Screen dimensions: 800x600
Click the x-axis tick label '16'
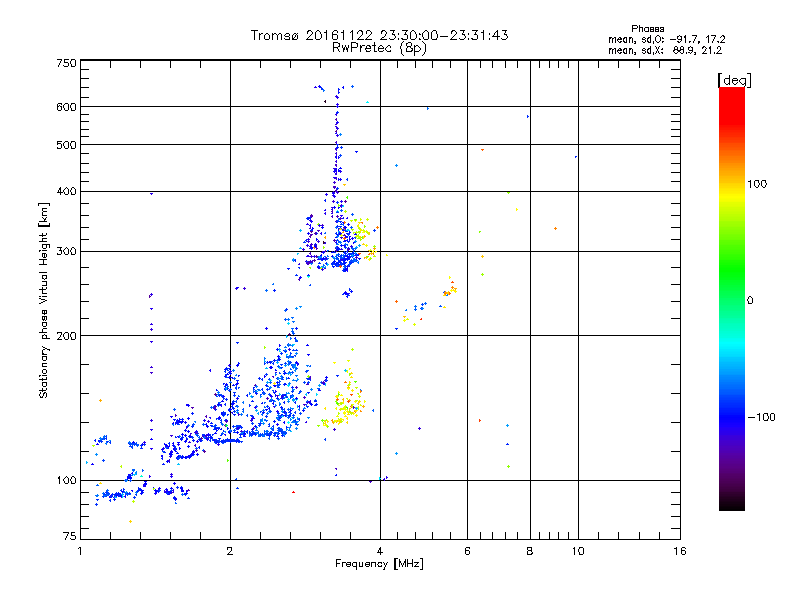tap(680, 551)
